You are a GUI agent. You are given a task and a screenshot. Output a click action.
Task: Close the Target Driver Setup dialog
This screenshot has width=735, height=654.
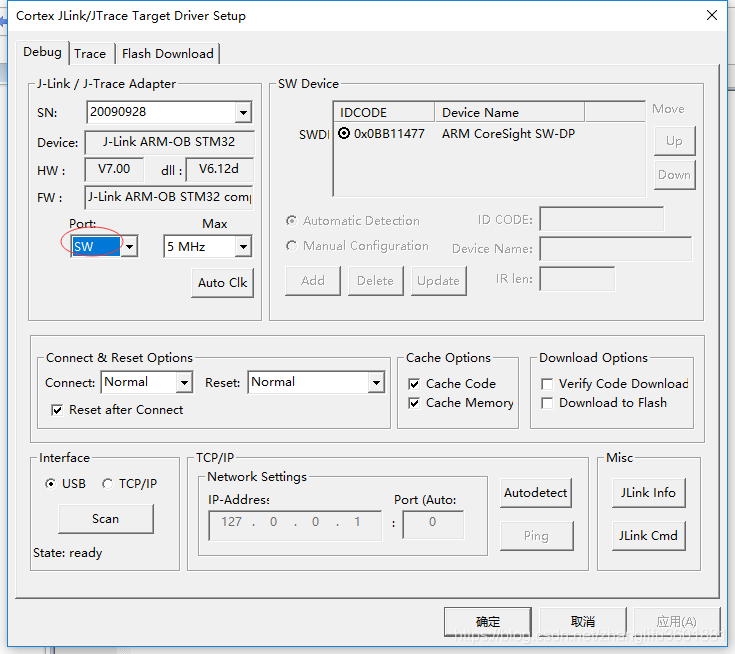pyautogui.click(x=712, y=15)
